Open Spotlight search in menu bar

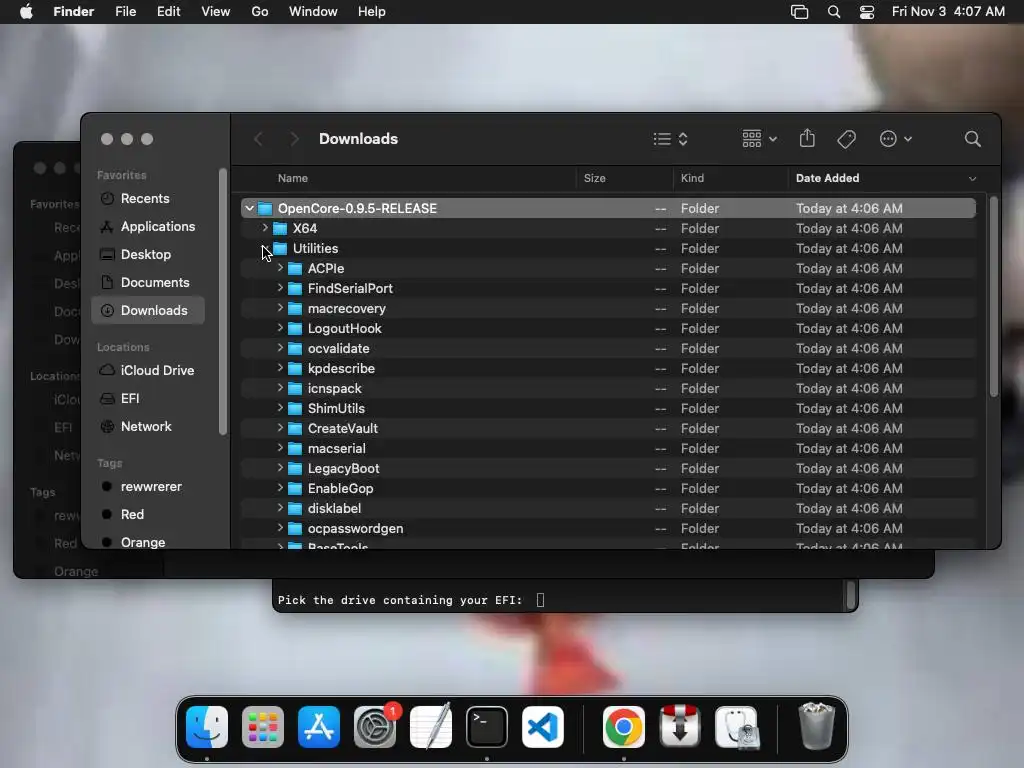pos(834,12)
